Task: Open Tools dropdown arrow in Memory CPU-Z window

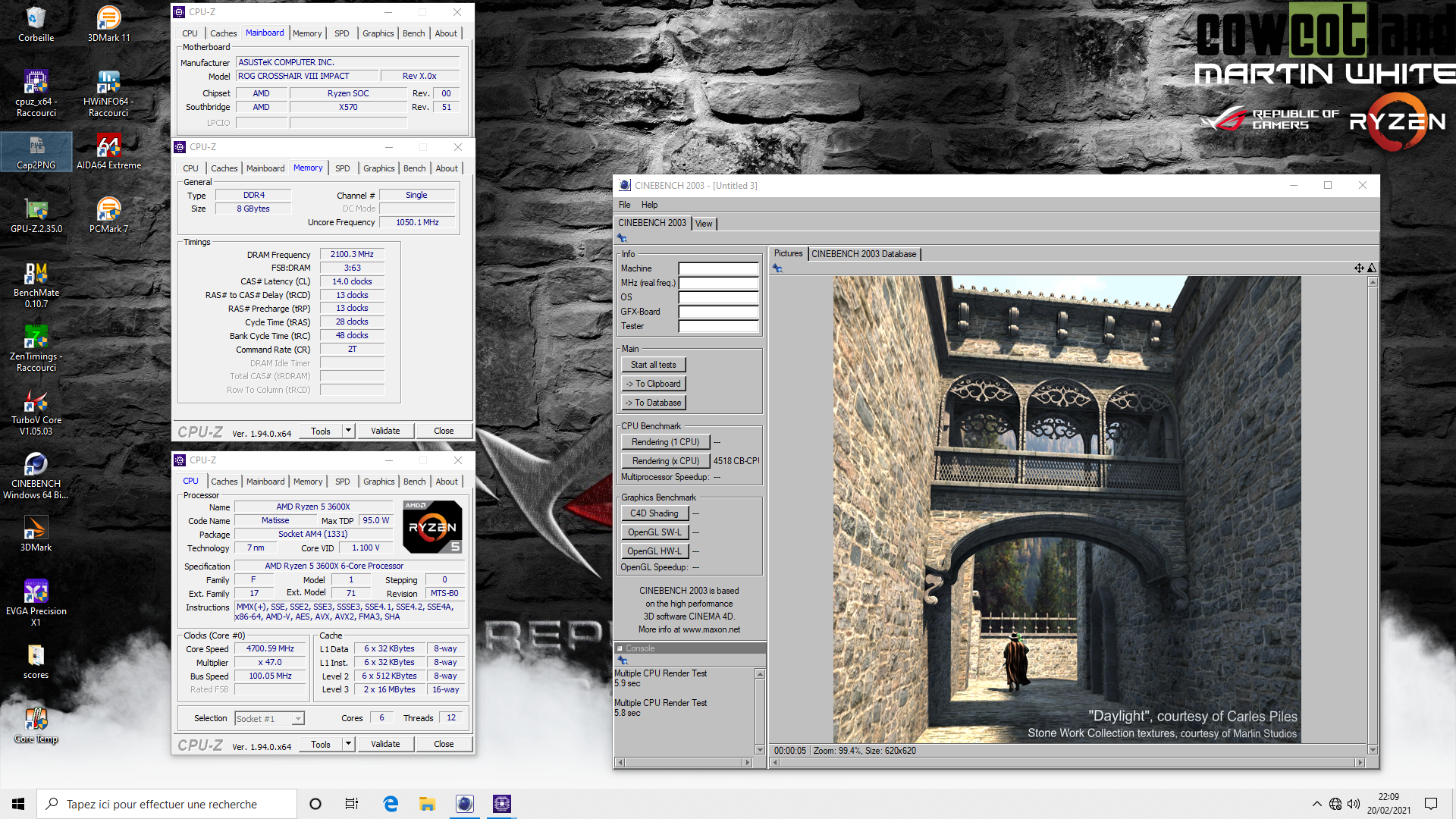Action: pyautogui.click(x=348, y=431)
